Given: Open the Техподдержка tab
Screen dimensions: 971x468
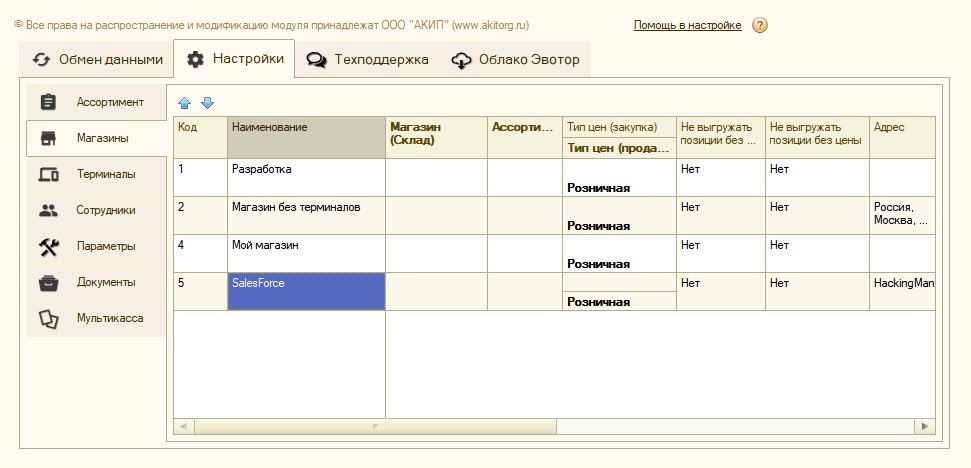Looking at the screenshot, I should click(368, 59).
